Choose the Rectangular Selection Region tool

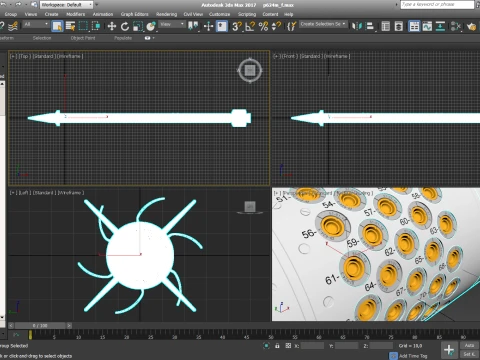[x=83, y=26]
